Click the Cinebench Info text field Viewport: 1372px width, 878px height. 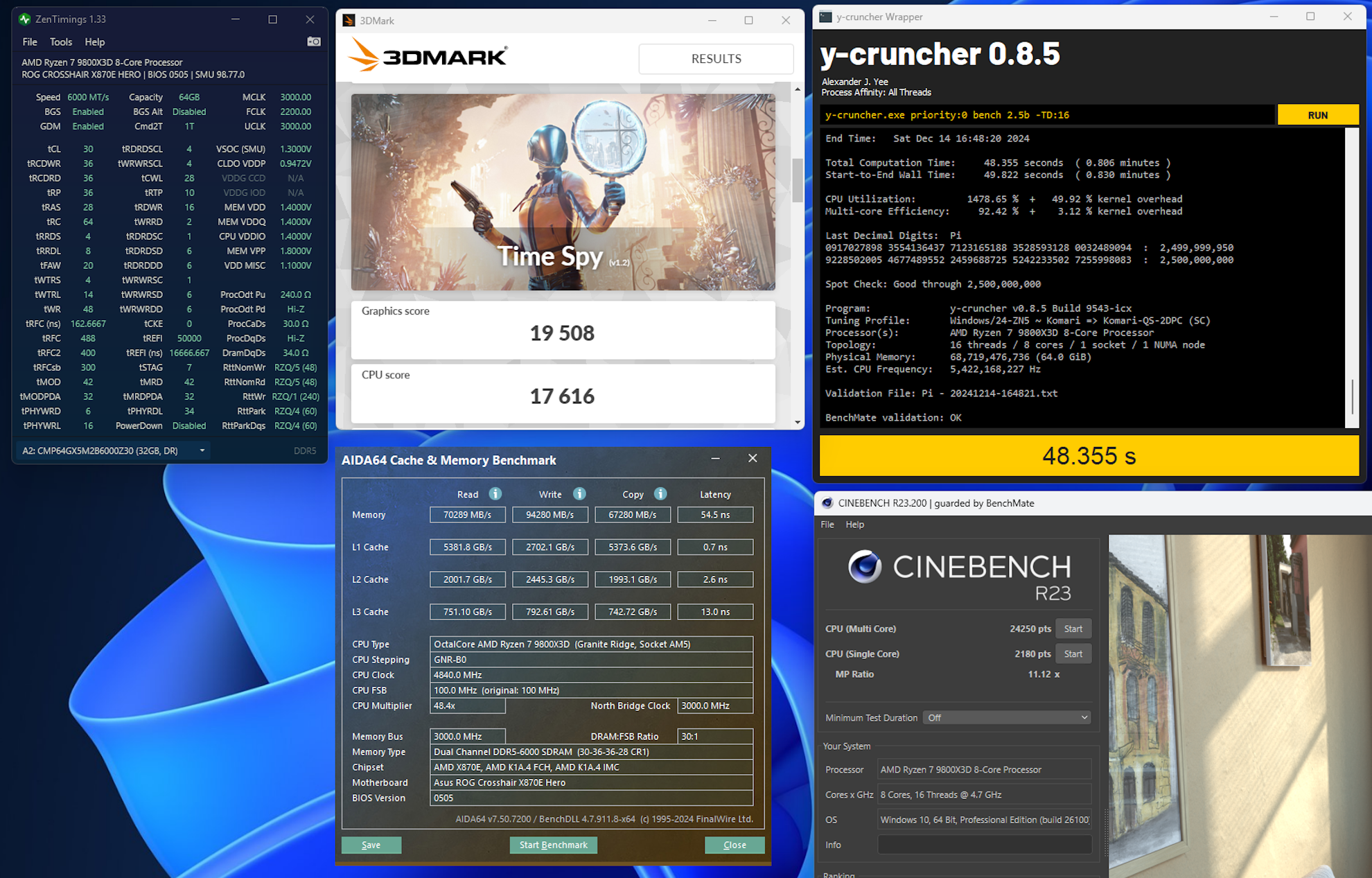984,845
